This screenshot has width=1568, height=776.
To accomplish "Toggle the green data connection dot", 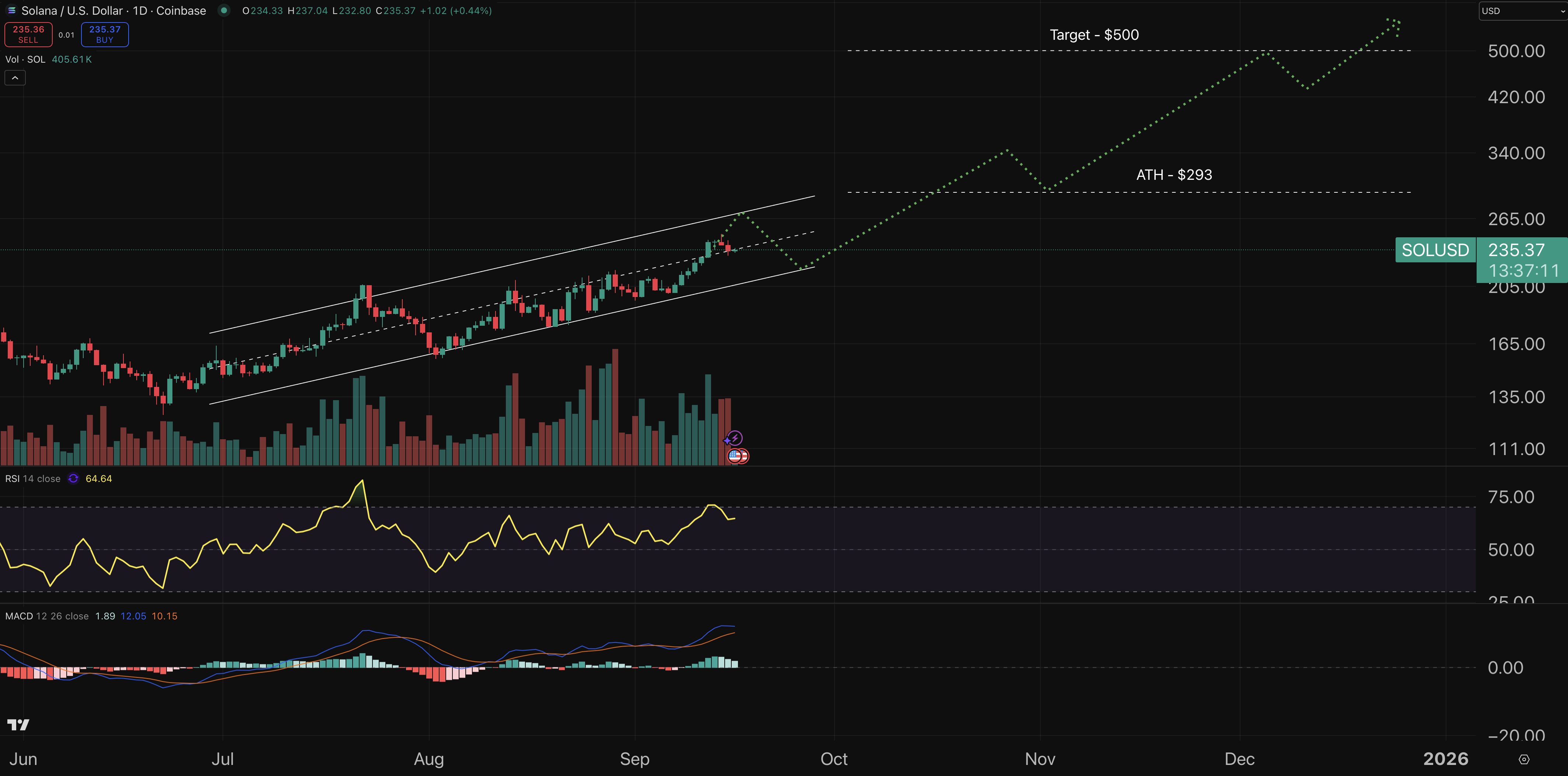I will [x=224, y=10].
